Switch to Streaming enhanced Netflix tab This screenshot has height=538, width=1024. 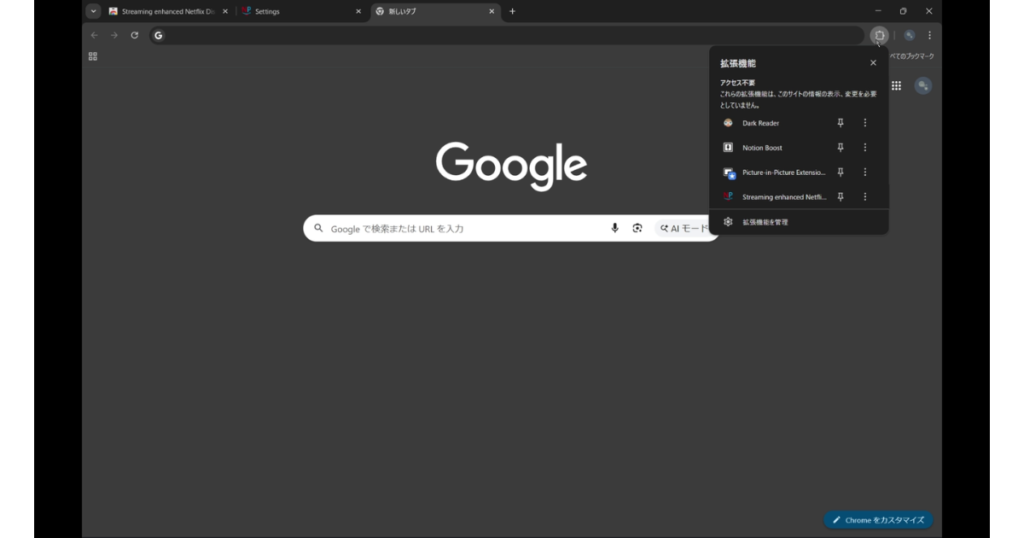tap(165, 11)
